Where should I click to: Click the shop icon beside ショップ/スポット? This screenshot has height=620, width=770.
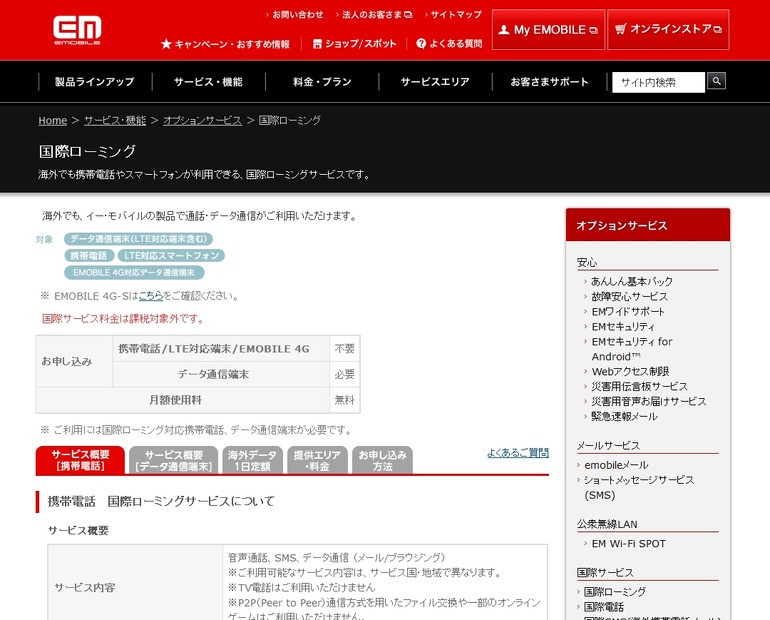(x=317, y=44)
